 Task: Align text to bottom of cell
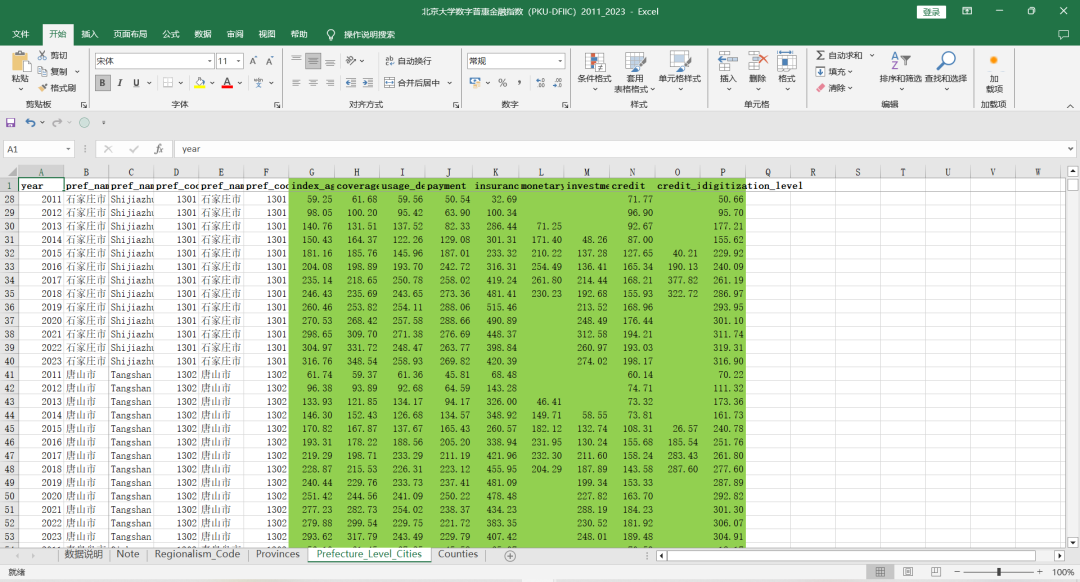(331, 61)
